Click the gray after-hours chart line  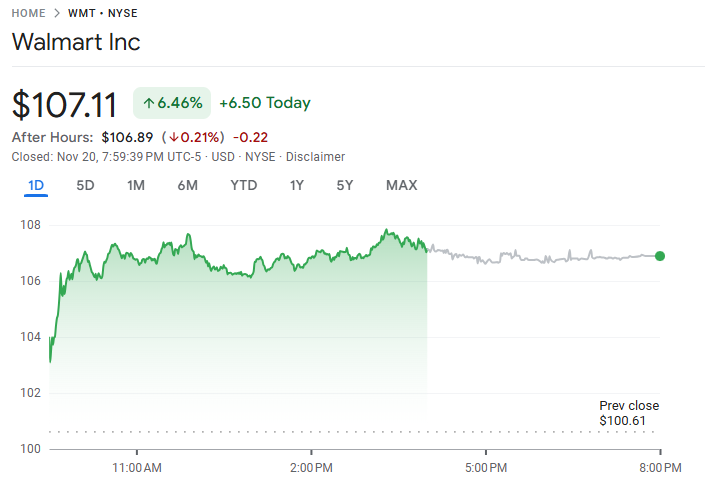tap(540, 259)
